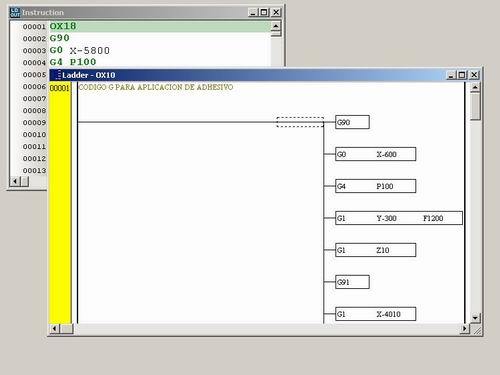Click the Instruction list scroll up arrow
This screenshot has height=375, width=500.
click(276, 26)
